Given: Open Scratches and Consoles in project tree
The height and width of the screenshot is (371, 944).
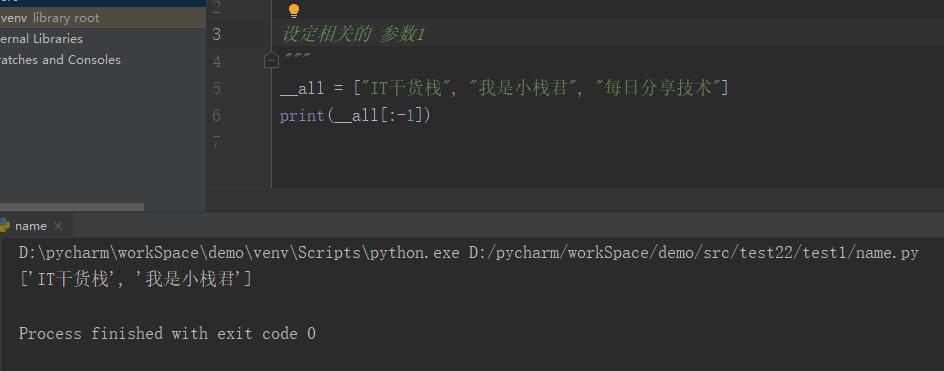Looking at the screenshot, I should (x=60, y=60).
